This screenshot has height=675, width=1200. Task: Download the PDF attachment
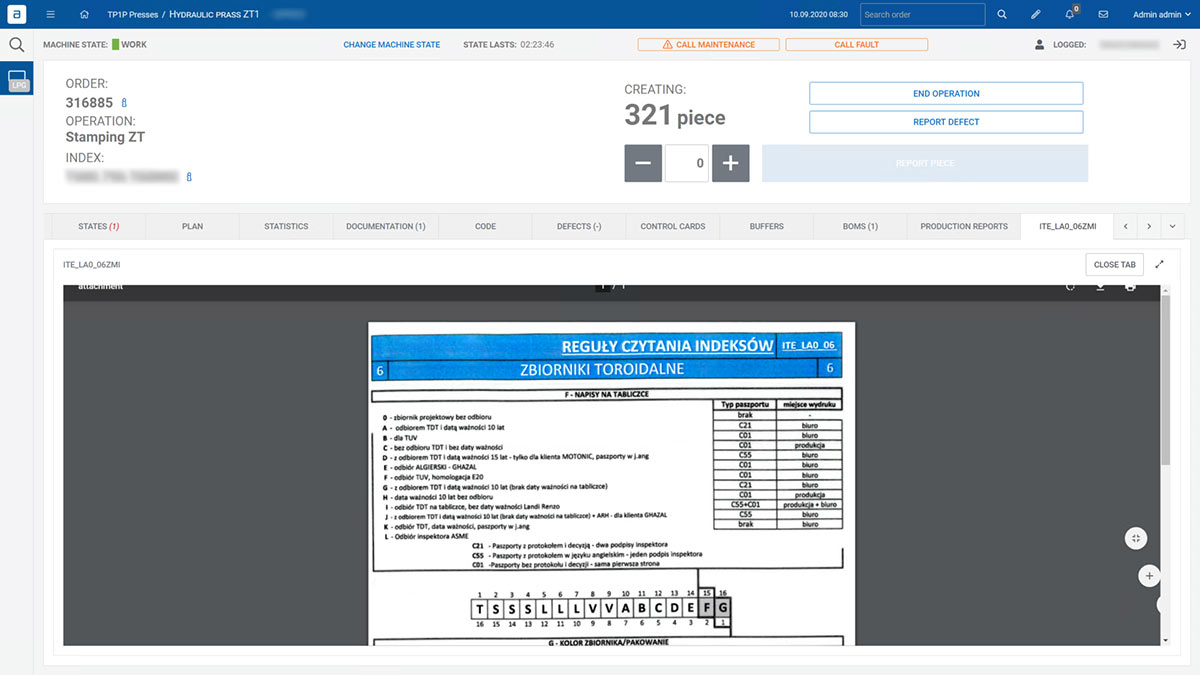(x=1100, y=287)
